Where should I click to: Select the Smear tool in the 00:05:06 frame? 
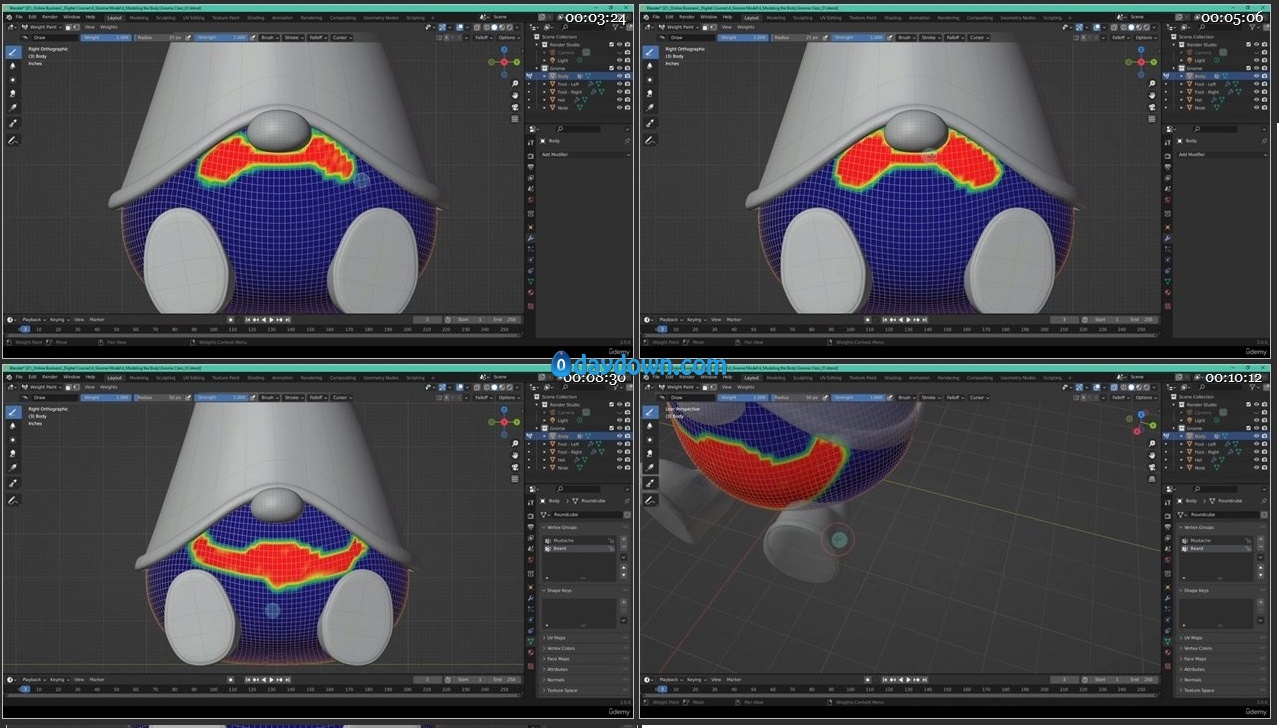click(x=651, y=93)
